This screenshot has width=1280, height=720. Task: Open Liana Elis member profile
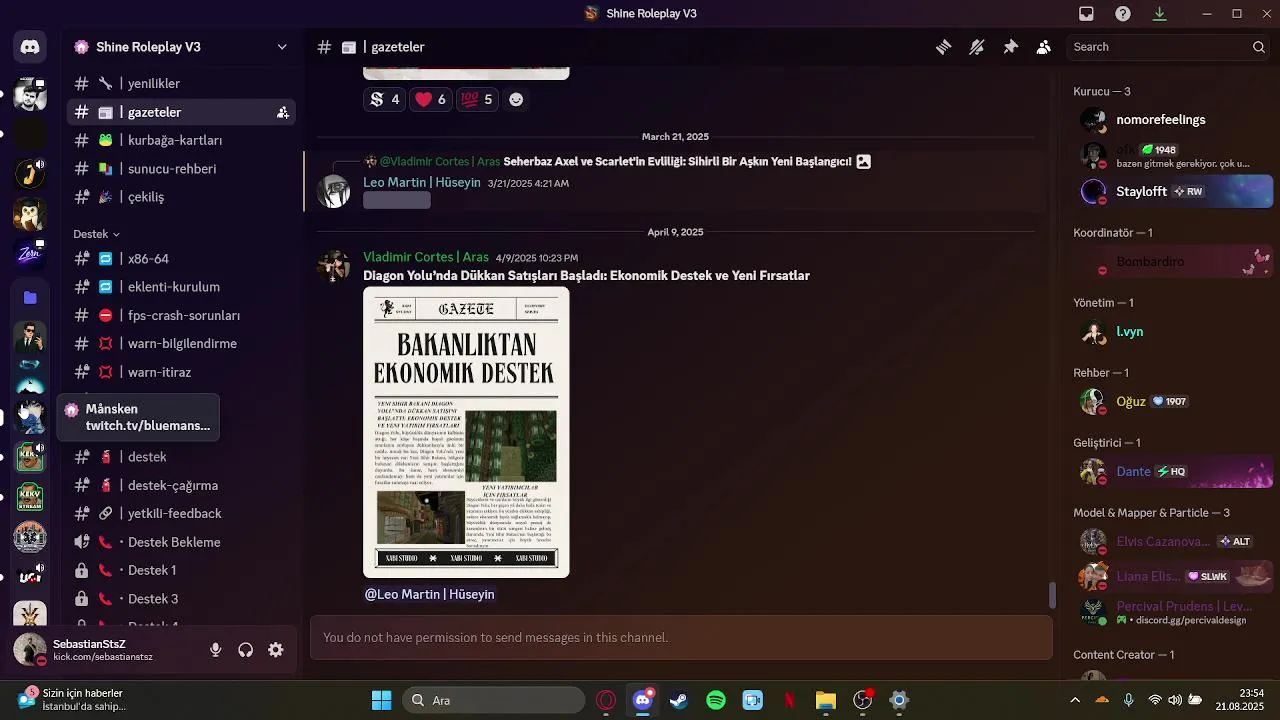(x=1173, y=577)
